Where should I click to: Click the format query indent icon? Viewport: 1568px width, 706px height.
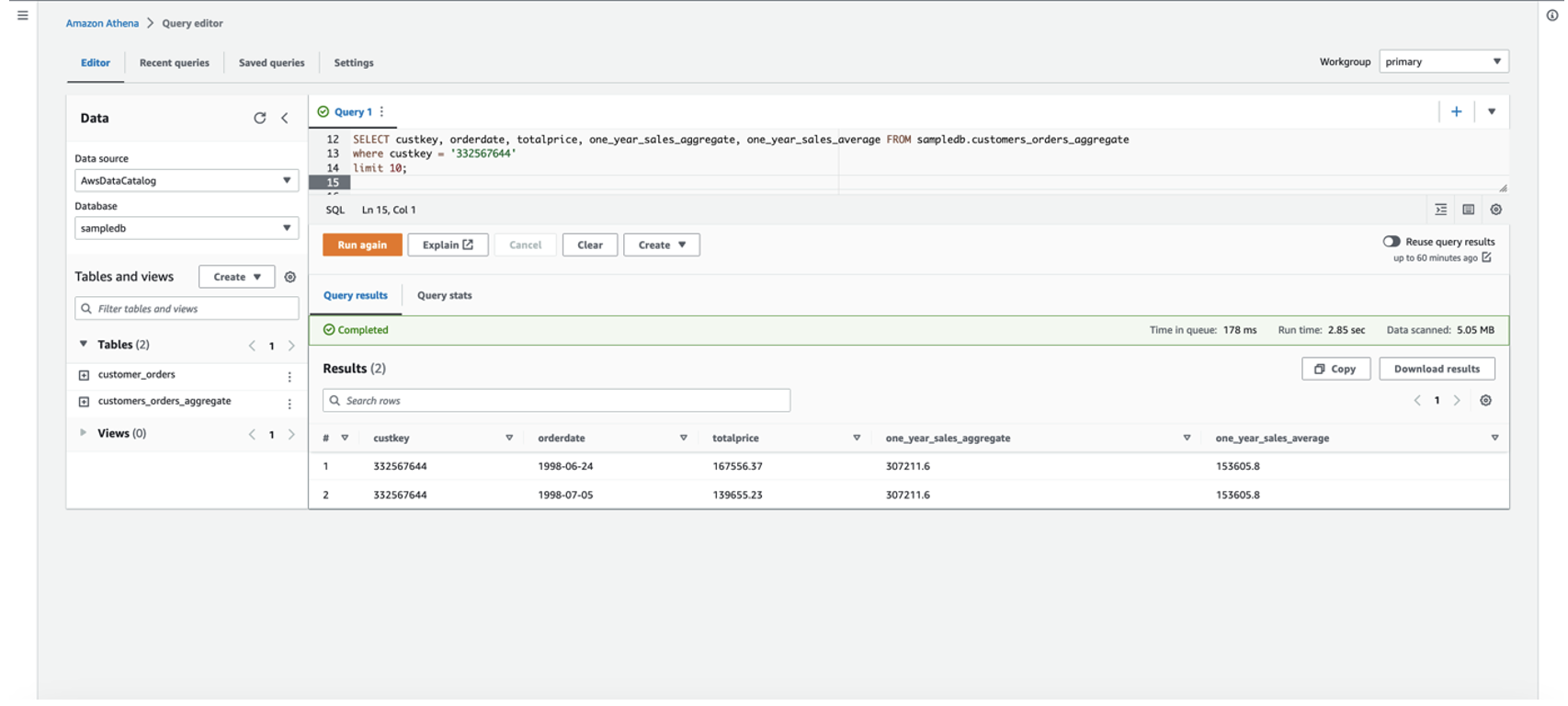pos(1441,210)
